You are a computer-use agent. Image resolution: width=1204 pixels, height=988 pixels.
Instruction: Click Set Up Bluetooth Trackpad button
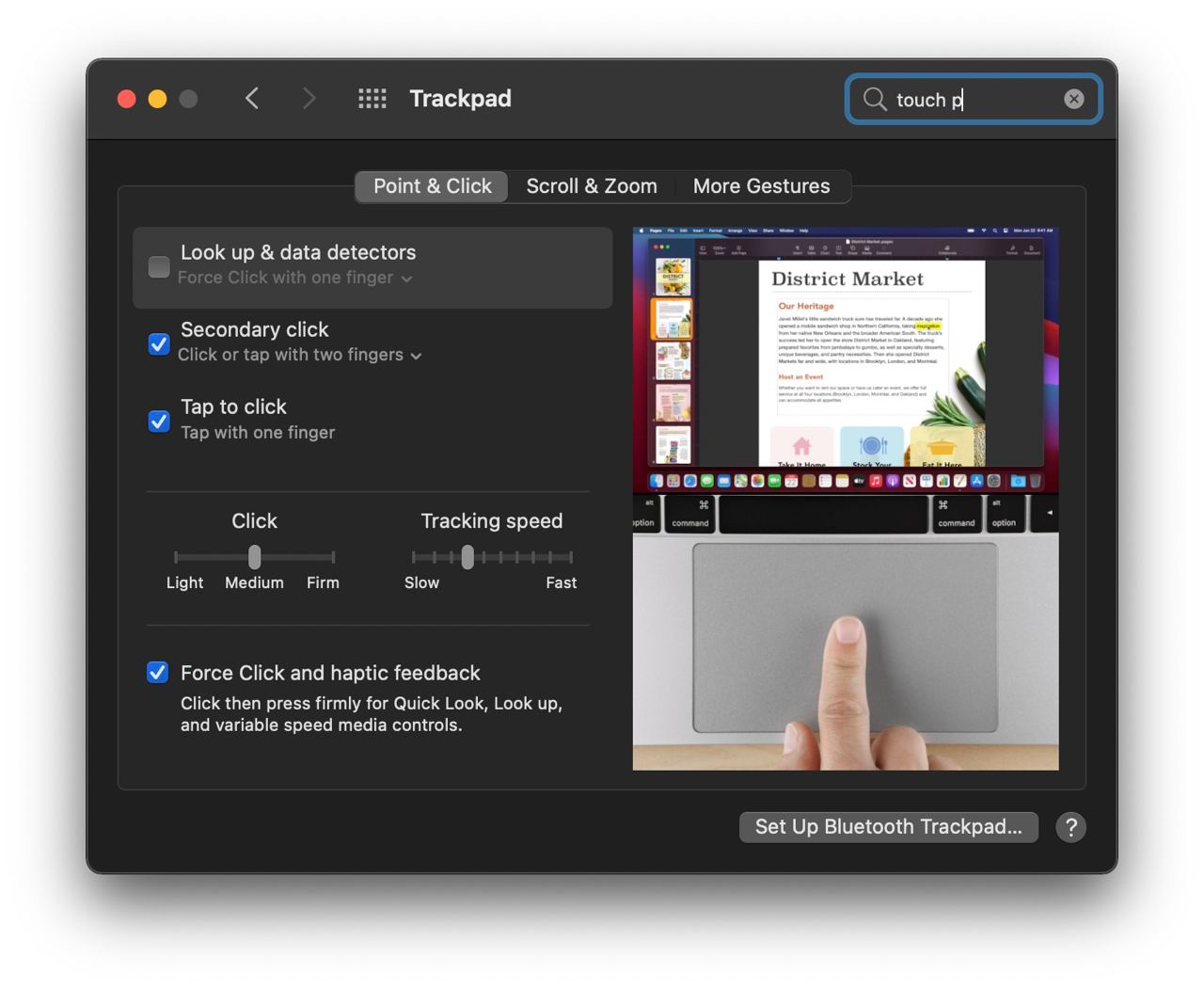[889, 827]
